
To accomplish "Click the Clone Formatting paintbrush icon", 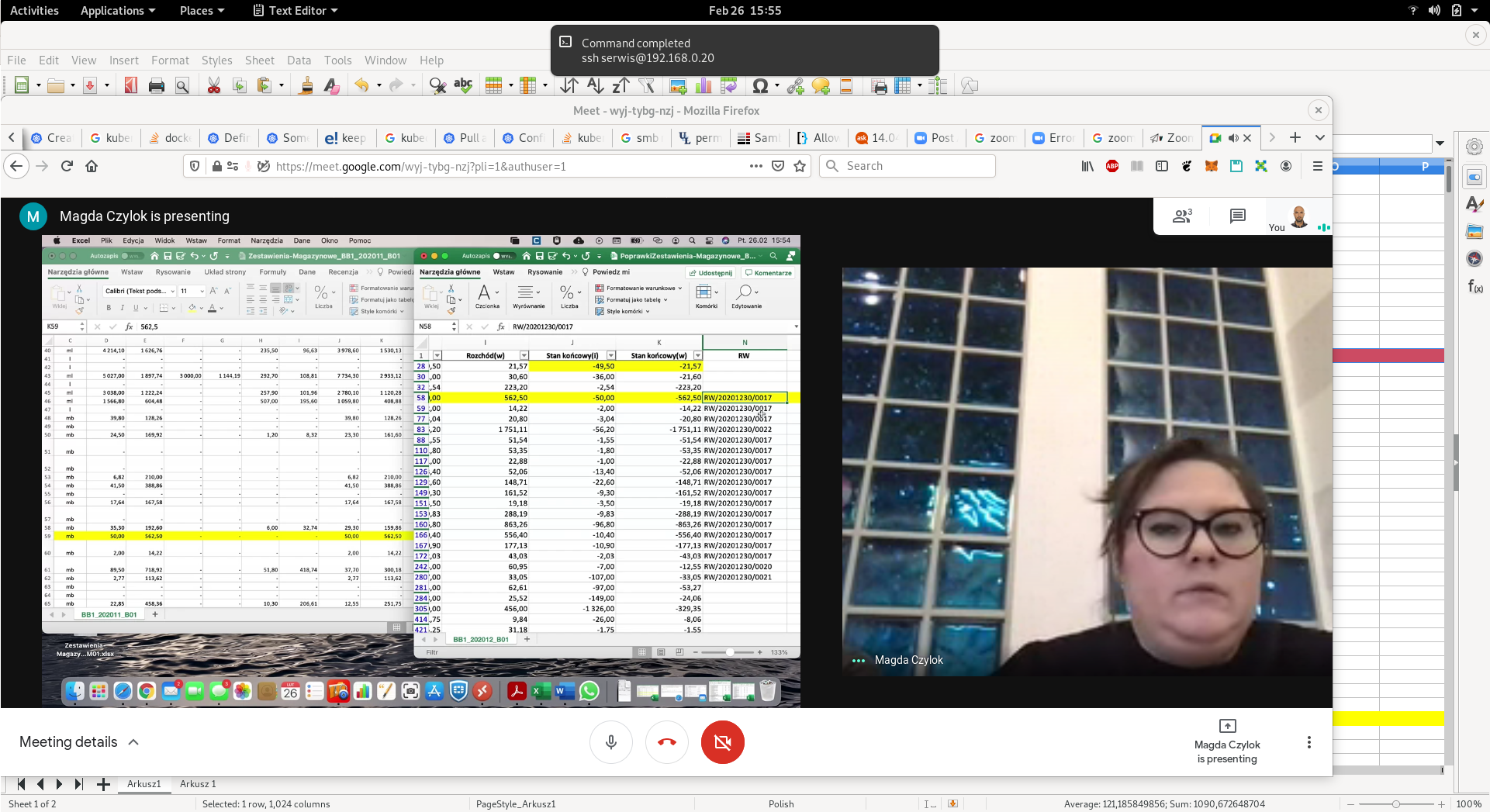I will [306, 86].
